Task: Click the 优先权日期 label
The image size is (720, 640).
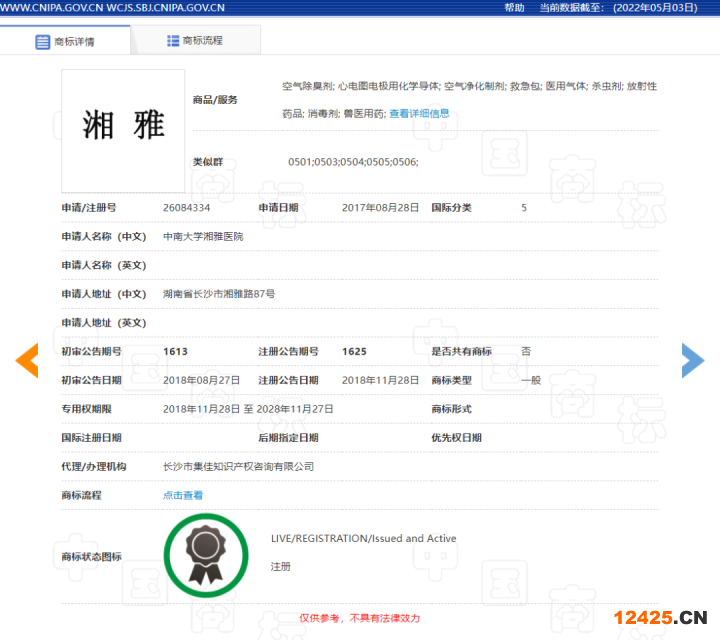Action: coord(456,438)
